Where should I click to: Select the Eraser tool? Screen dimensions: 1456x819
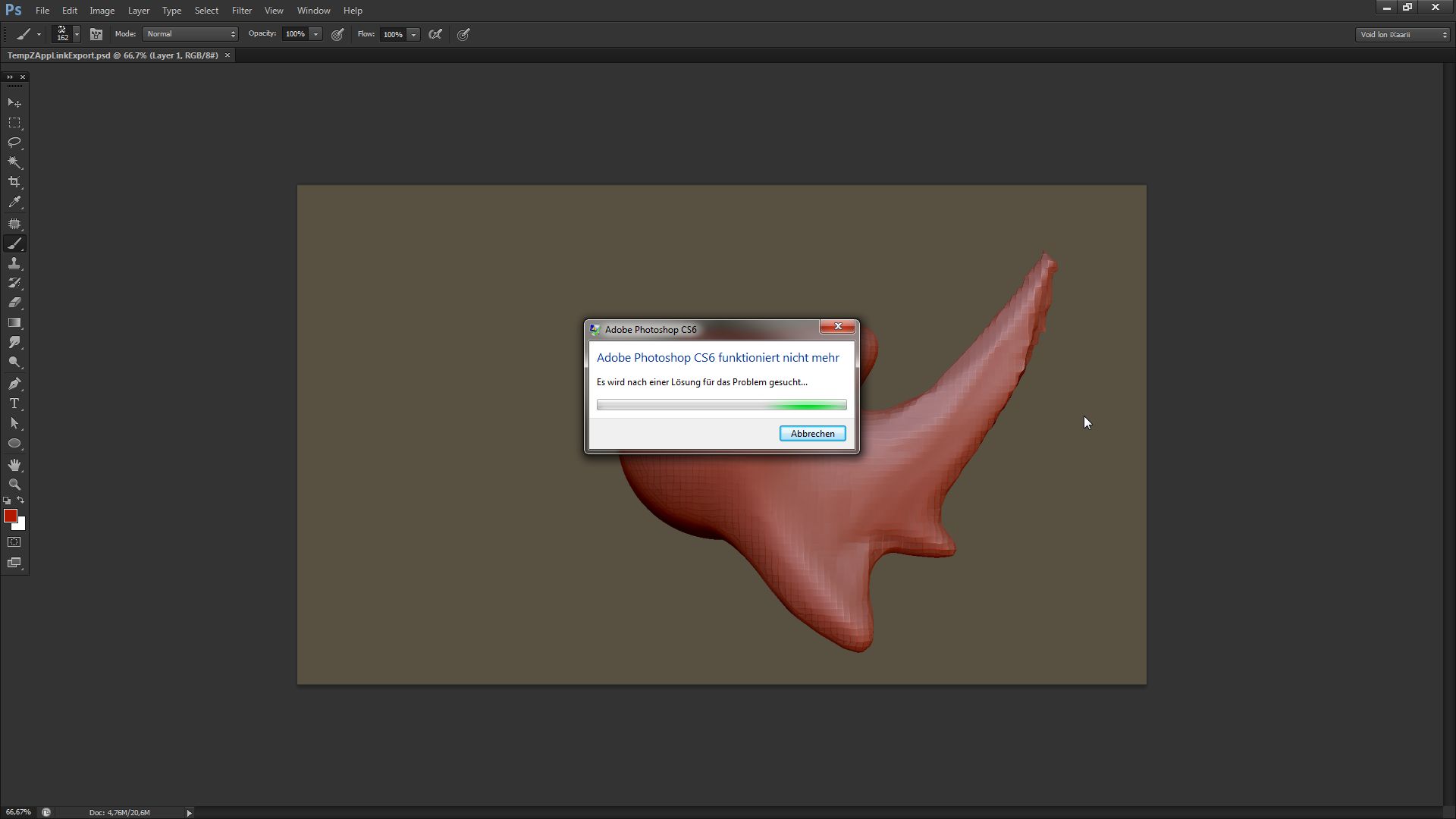[x=14, y=303]
